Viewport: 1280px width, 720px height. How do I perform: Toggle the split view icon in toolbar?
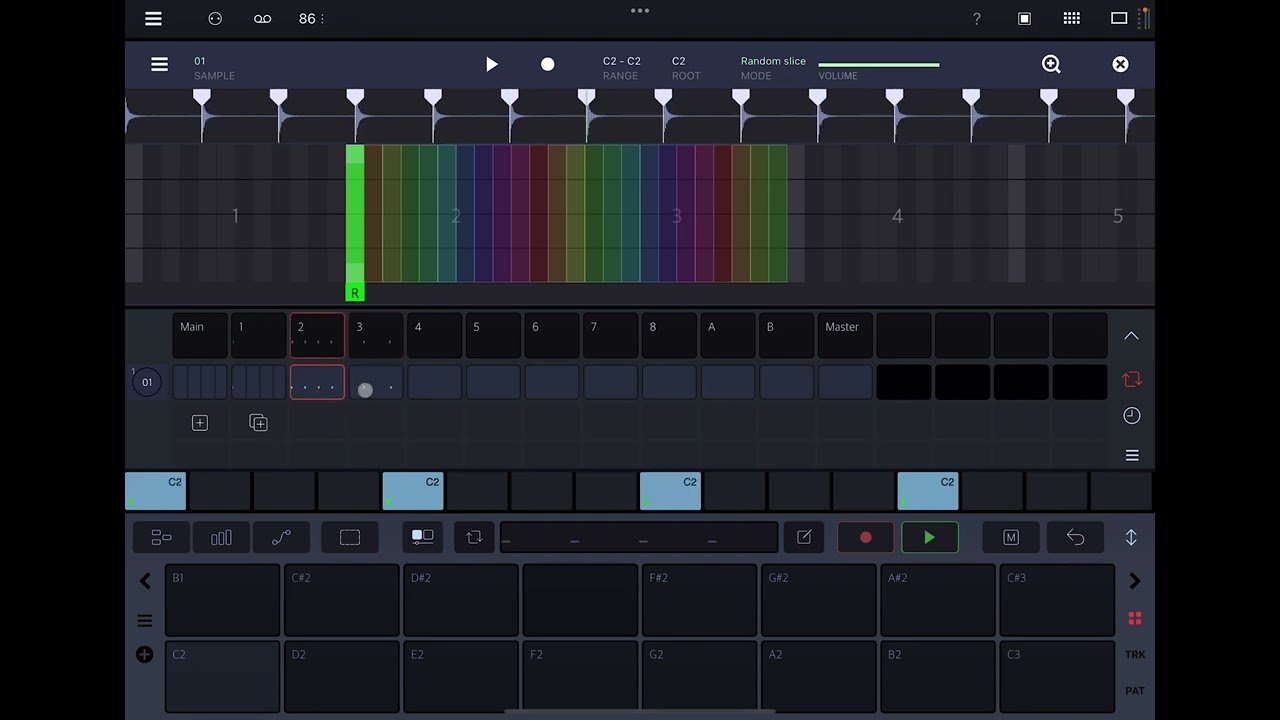422,537
